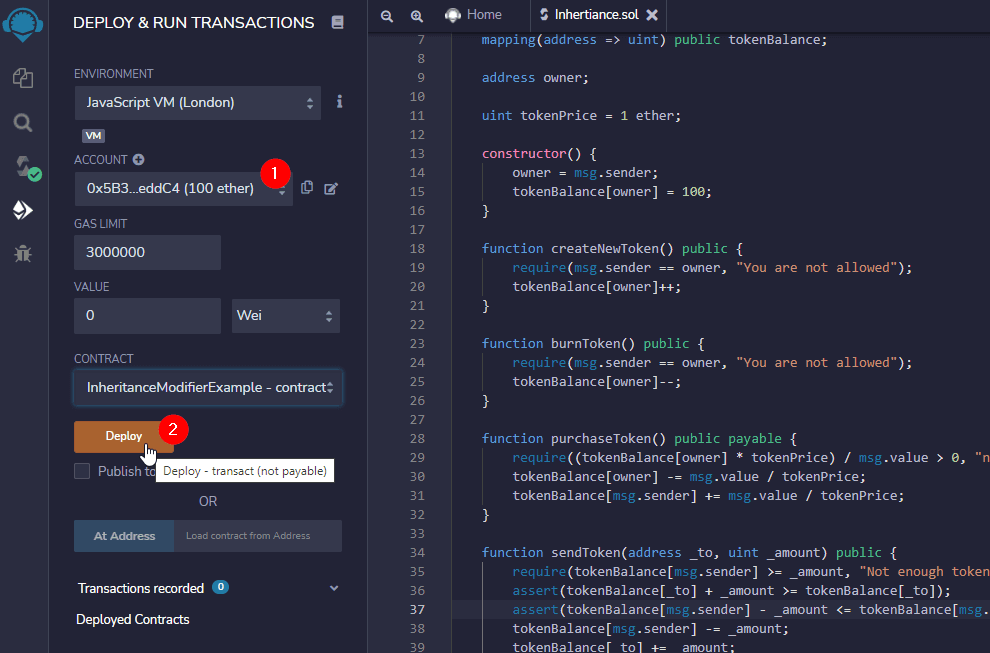Open the Environment JavaScript VM dropdown
The height and width of the screenshot is (653, 990).
(198, 103)
